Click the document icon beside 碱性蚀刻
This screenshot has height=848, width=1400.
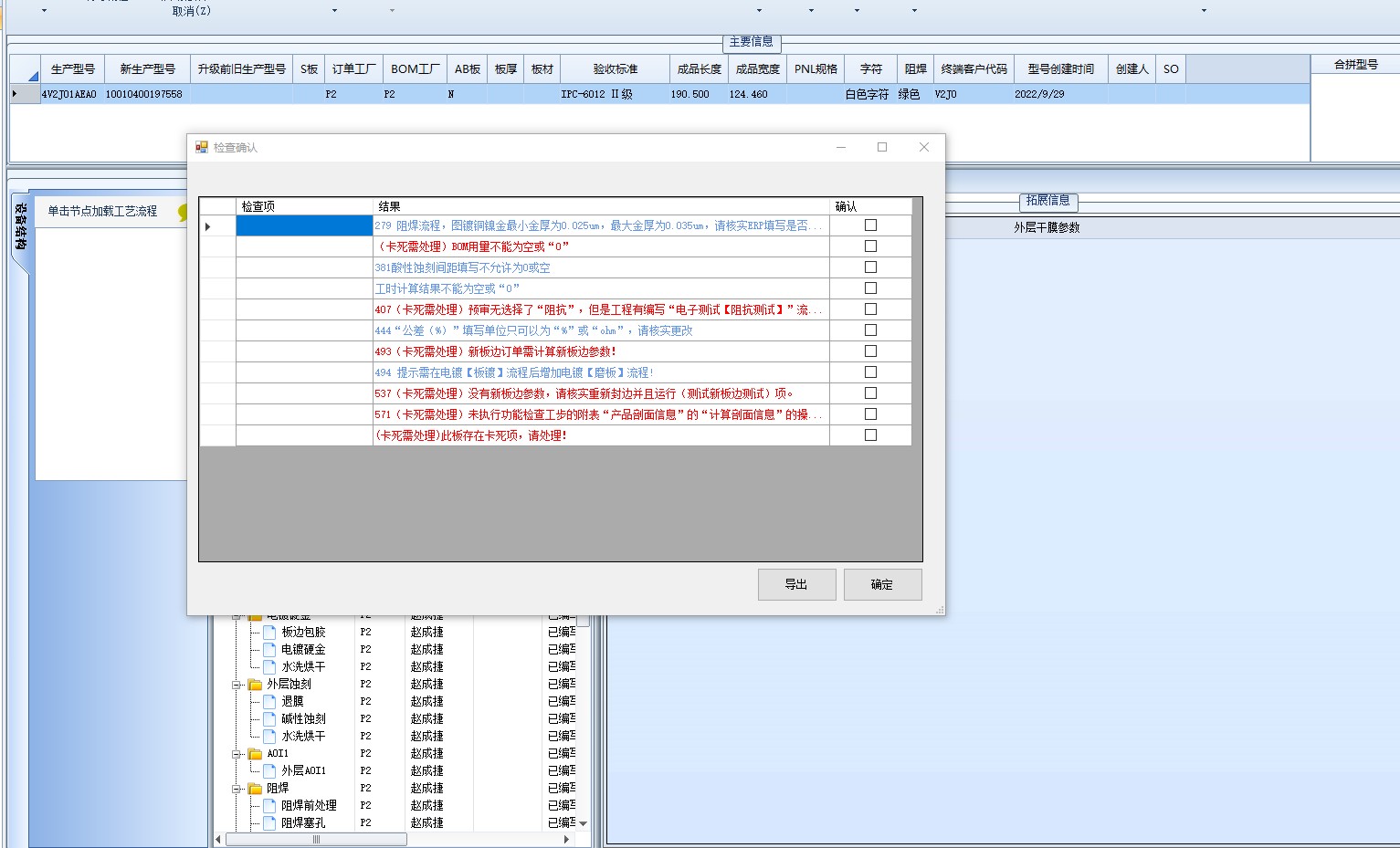(269, 718)
